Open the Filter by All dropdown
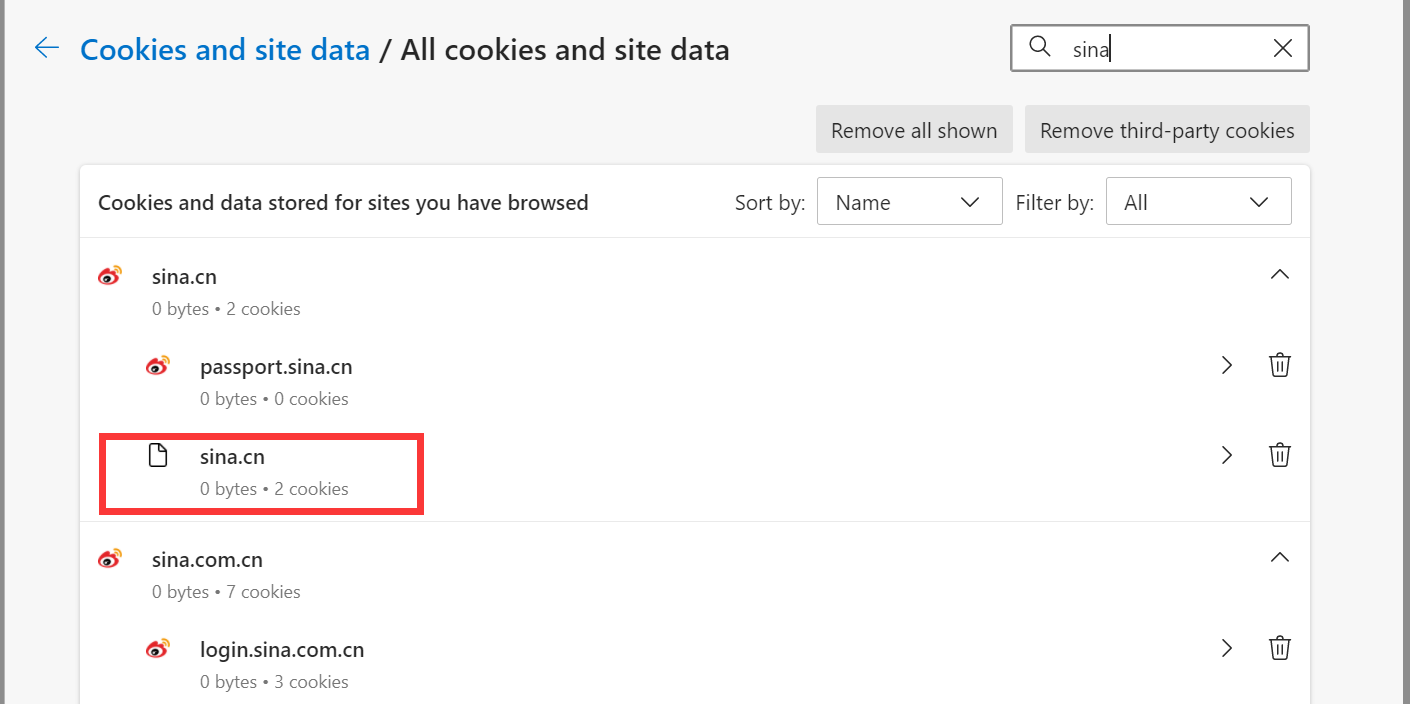Image resolution: width=1410 pixels, height=704 pixels. (x=1198, y=202)
